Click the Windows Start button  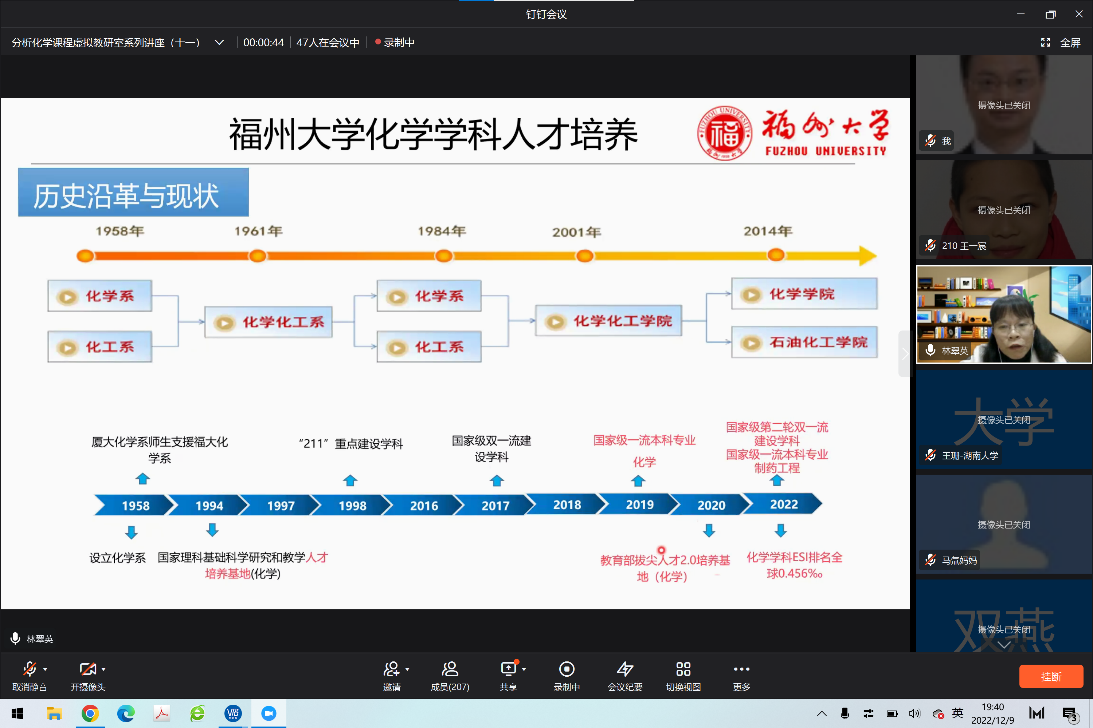18,713
